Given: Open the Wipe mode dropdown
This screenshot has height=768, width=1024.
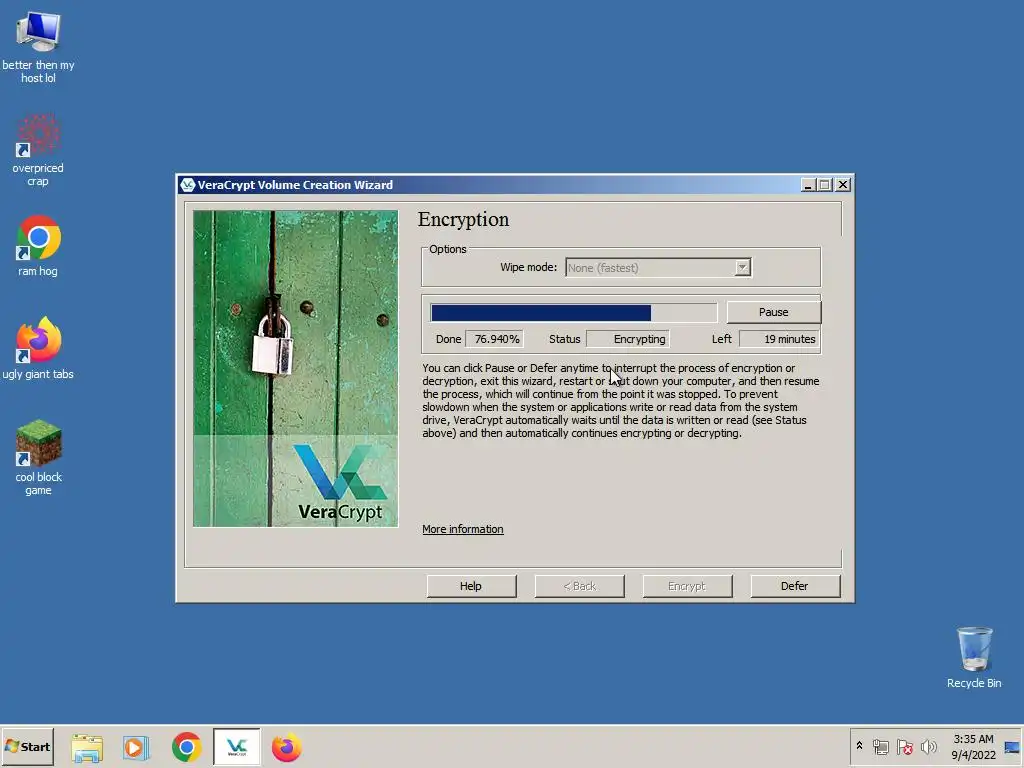Looking at the screenshot, I should click(x=658, y=268).
